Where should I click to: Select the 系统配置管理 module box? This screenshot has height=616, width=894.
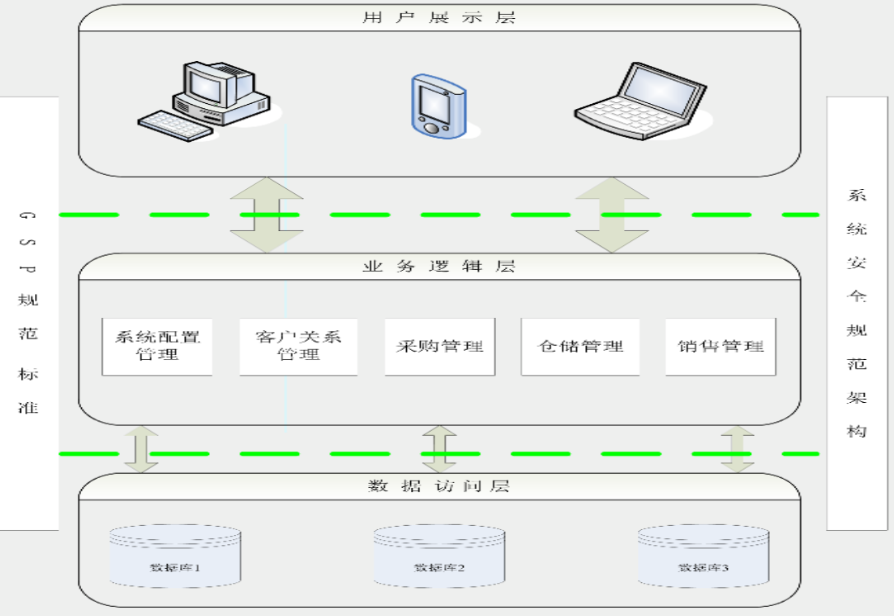(x=157, y=347)
